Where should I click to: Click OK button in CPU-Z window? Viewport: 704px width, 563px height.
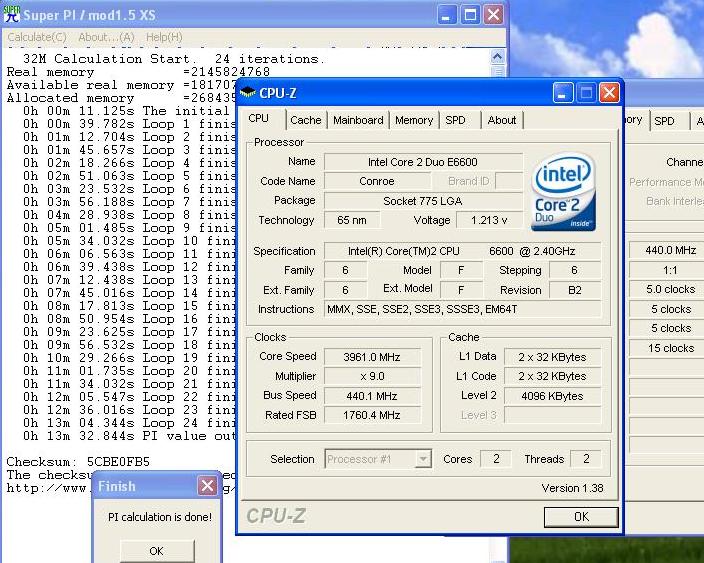coord(581,517)
